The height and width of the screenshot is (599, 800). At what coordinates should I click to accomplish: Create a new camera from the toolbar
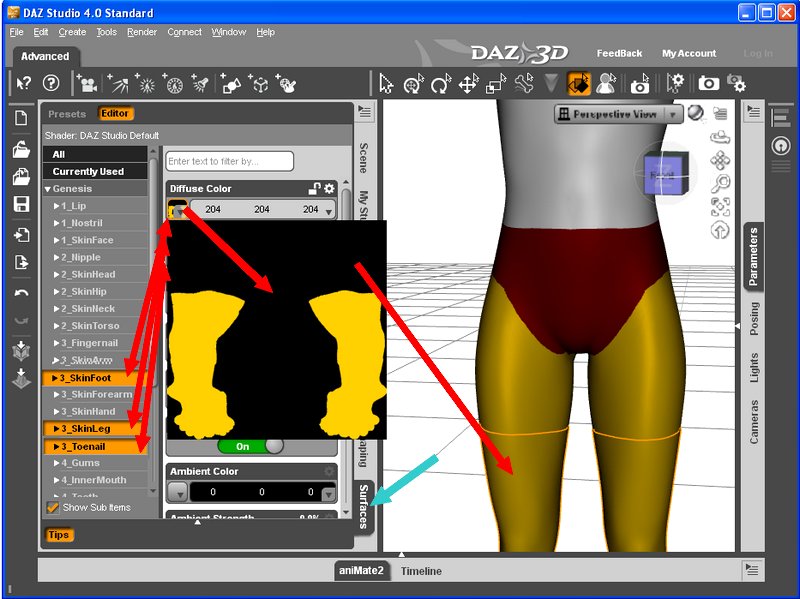coord(87,84)
